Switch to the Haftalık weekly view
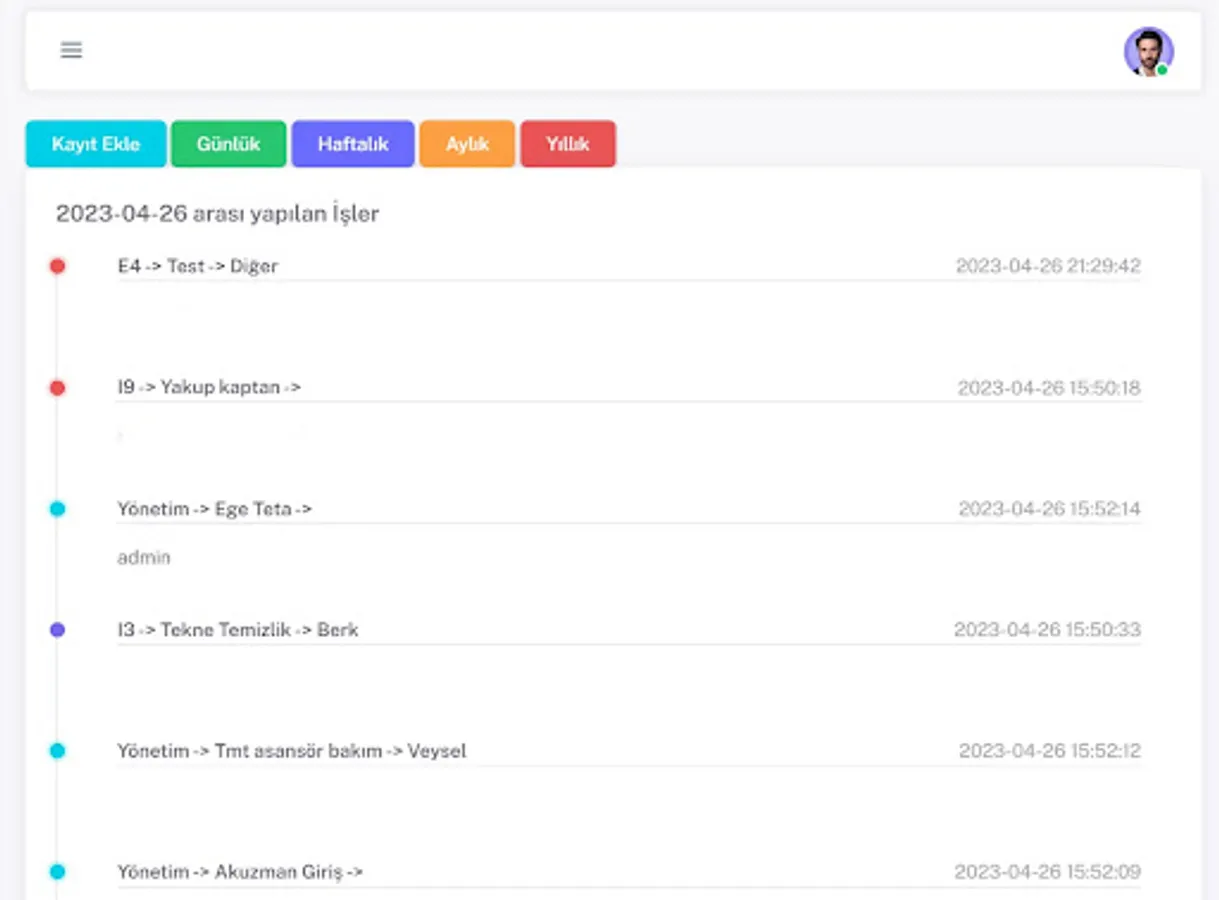Viewport: 1219px width, 900px height. point(353,144)
